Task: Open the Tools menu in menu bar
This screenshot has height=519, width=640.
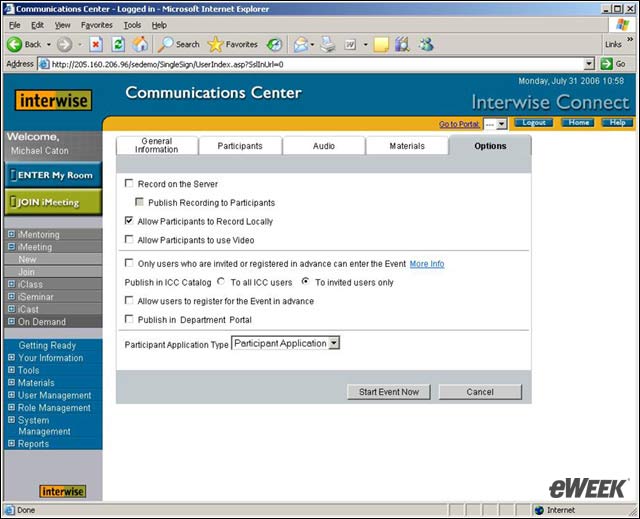Action: (133, 25)
